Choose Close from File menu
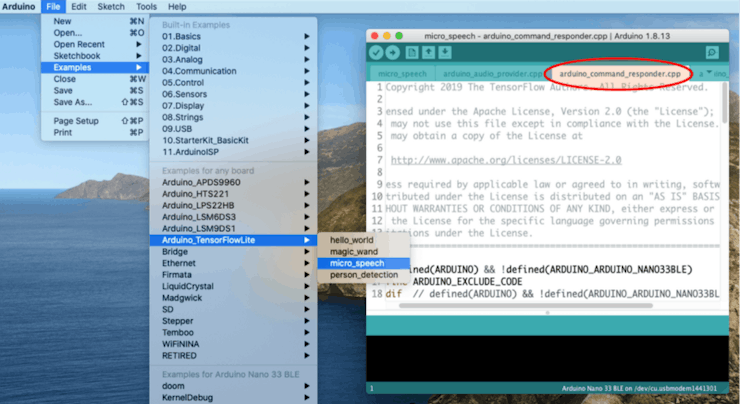This screenshot has width=740, height=404. [x=95, y=79]
